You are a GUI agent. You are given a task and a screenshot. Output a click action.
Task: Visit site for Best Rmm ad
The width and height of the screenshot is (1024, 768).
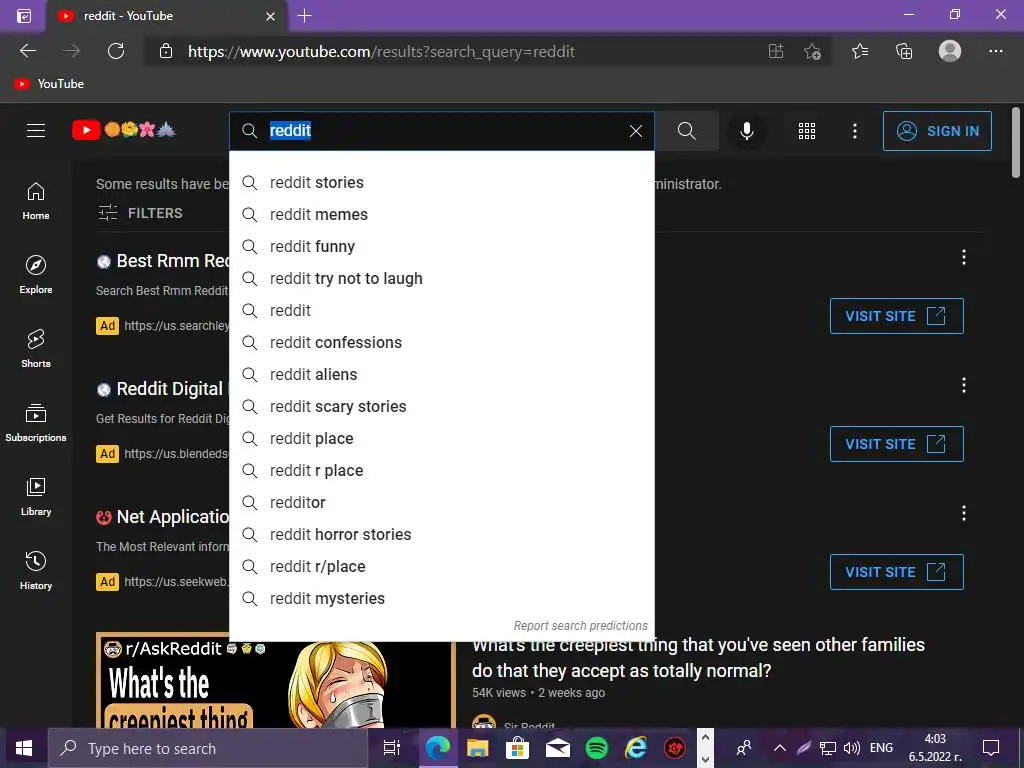897,316
